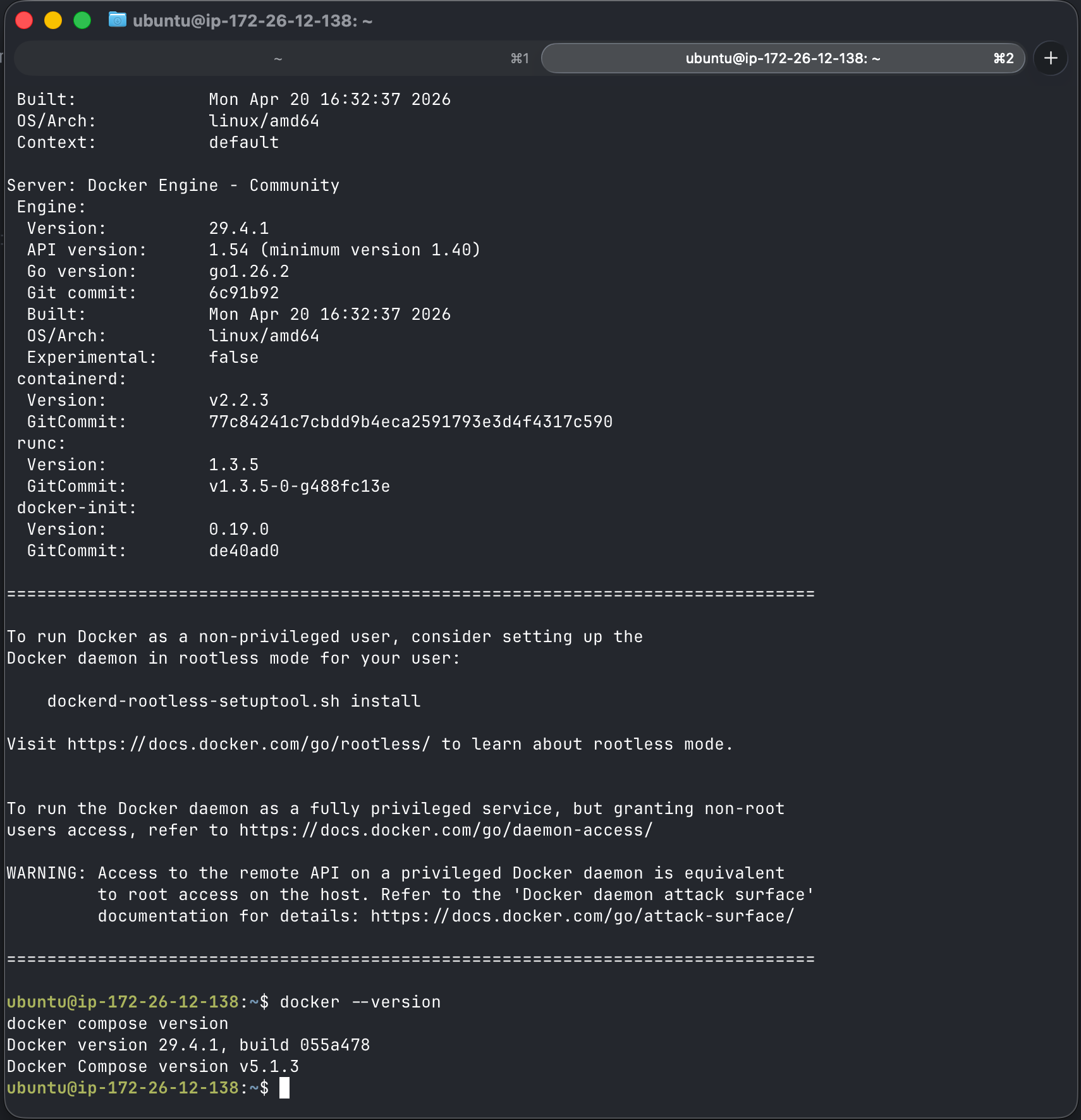Click the Docker Compose version v5.1.3 line
Image resolution: width=1081 pixels, height=1120 pixels.
(153, 1066)
